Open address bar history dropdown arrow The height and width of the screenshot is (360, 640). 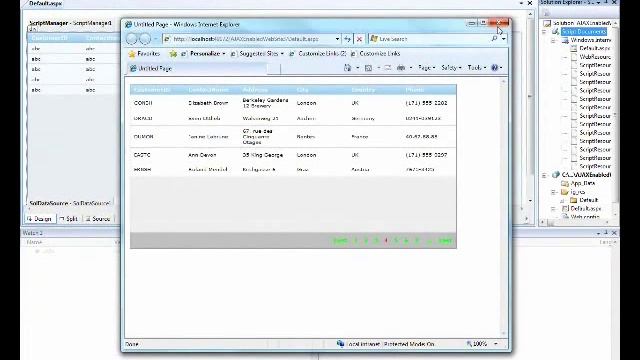[337, 39]
